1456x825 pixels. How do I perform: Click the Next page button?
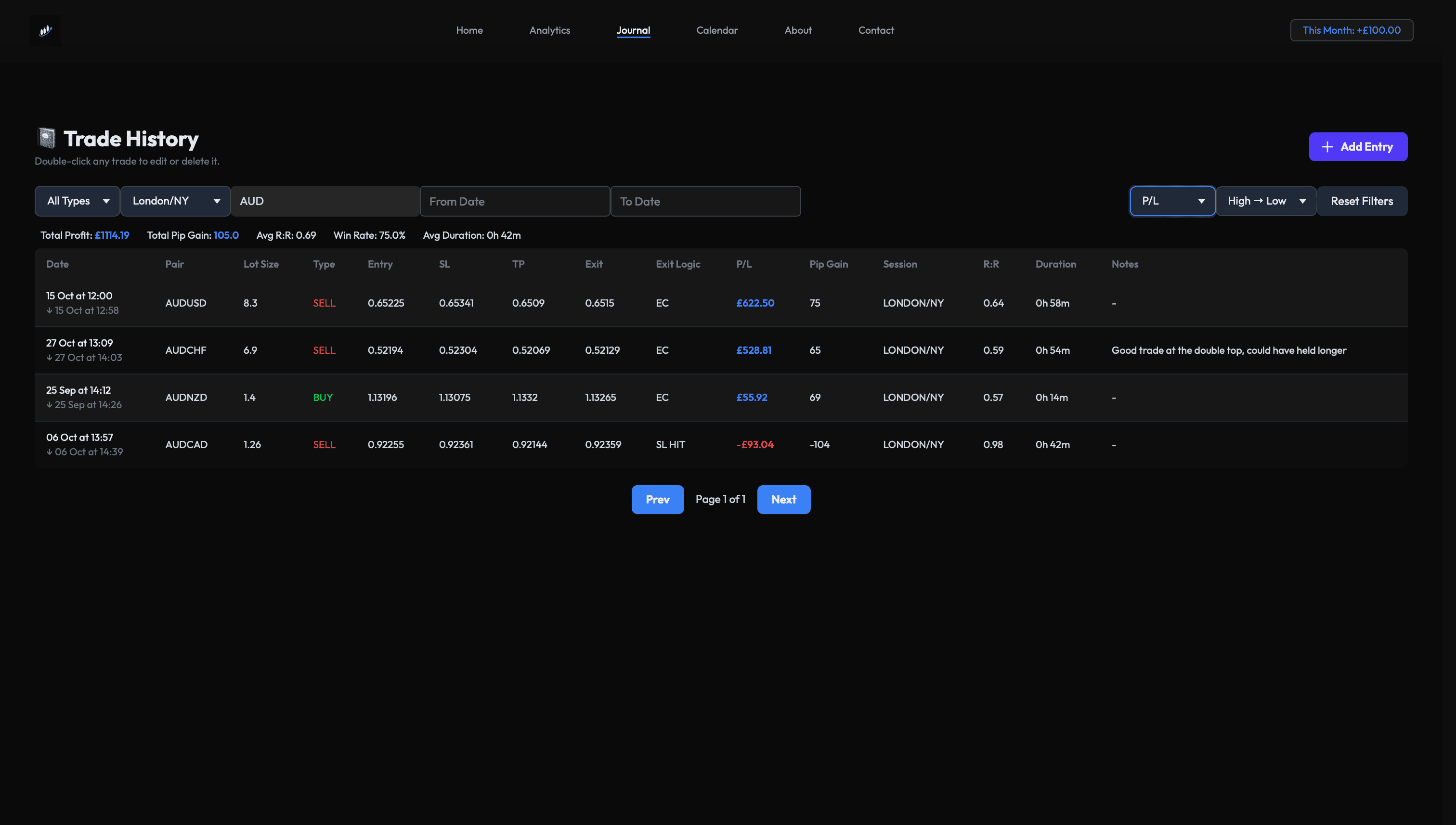[x=783, y=499]
